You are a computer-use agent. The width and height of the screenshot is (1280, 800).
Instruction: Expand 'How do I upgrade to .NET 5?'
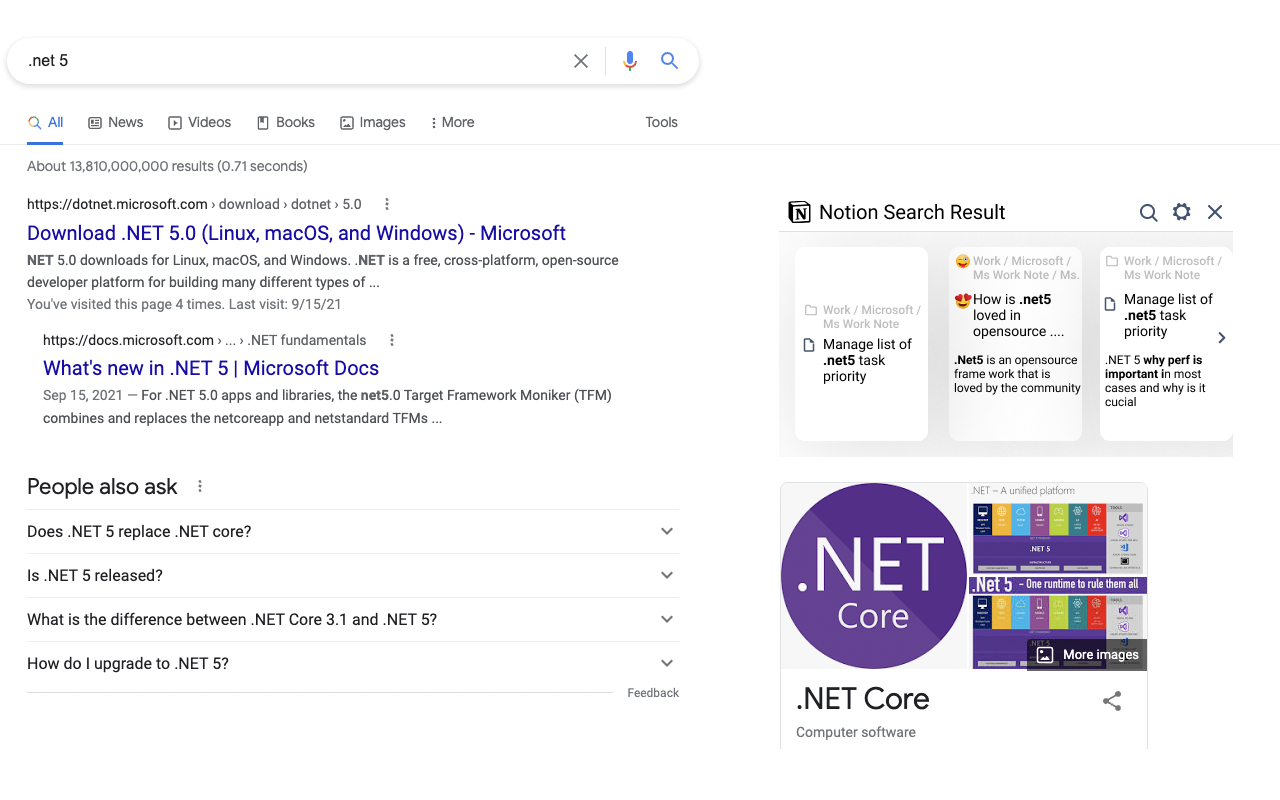coord(353,664)
